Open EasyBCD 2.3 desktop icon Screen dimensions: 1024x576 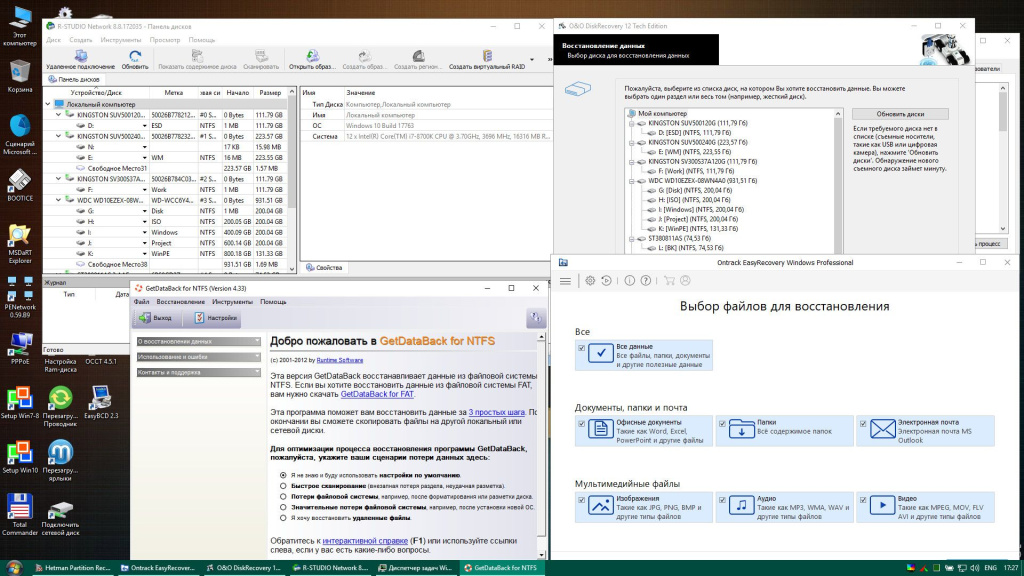tap(101, 402)
